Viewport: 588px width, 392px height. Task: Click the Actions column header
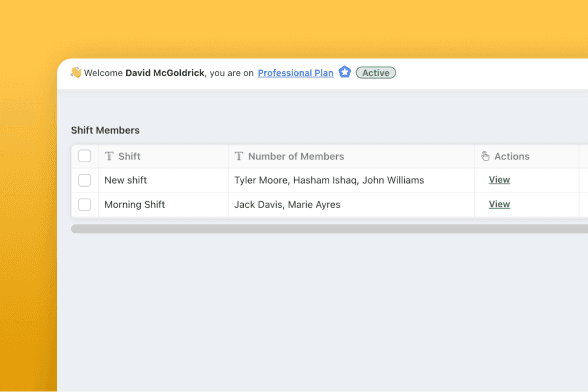tap(526, 156)
